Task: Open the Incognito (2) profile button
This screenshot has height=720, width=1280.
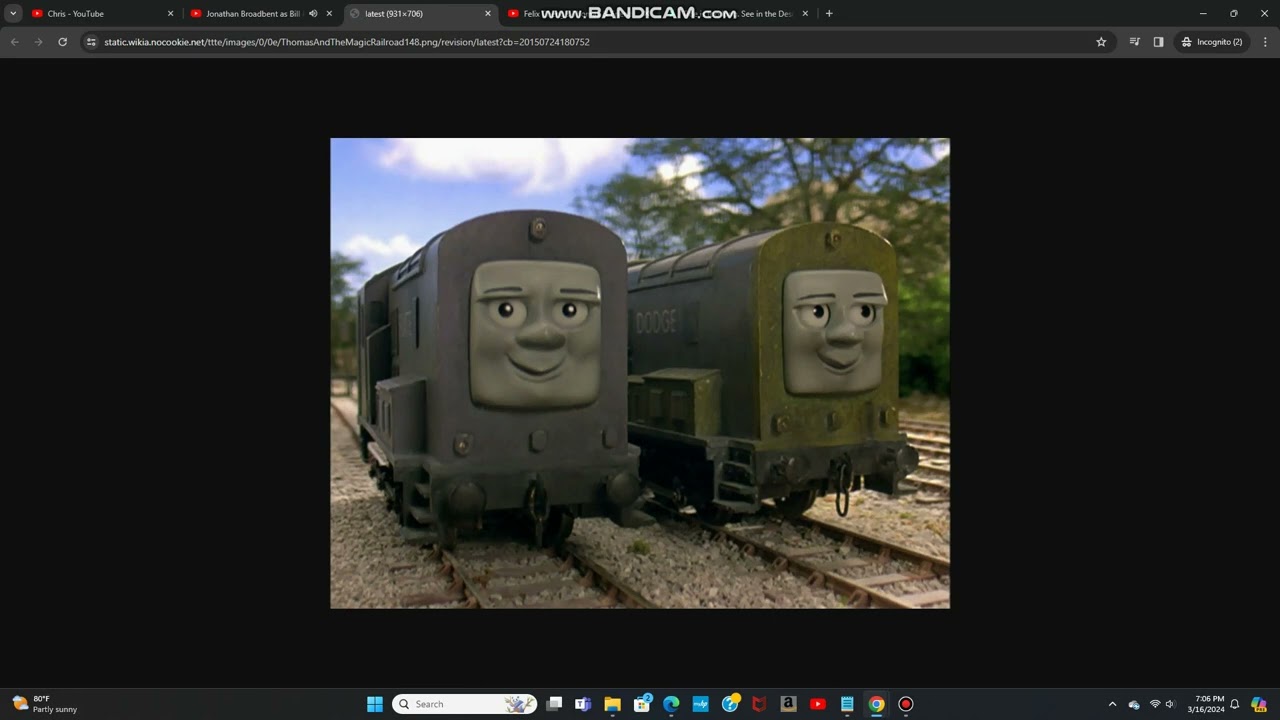Action: 1211,42
